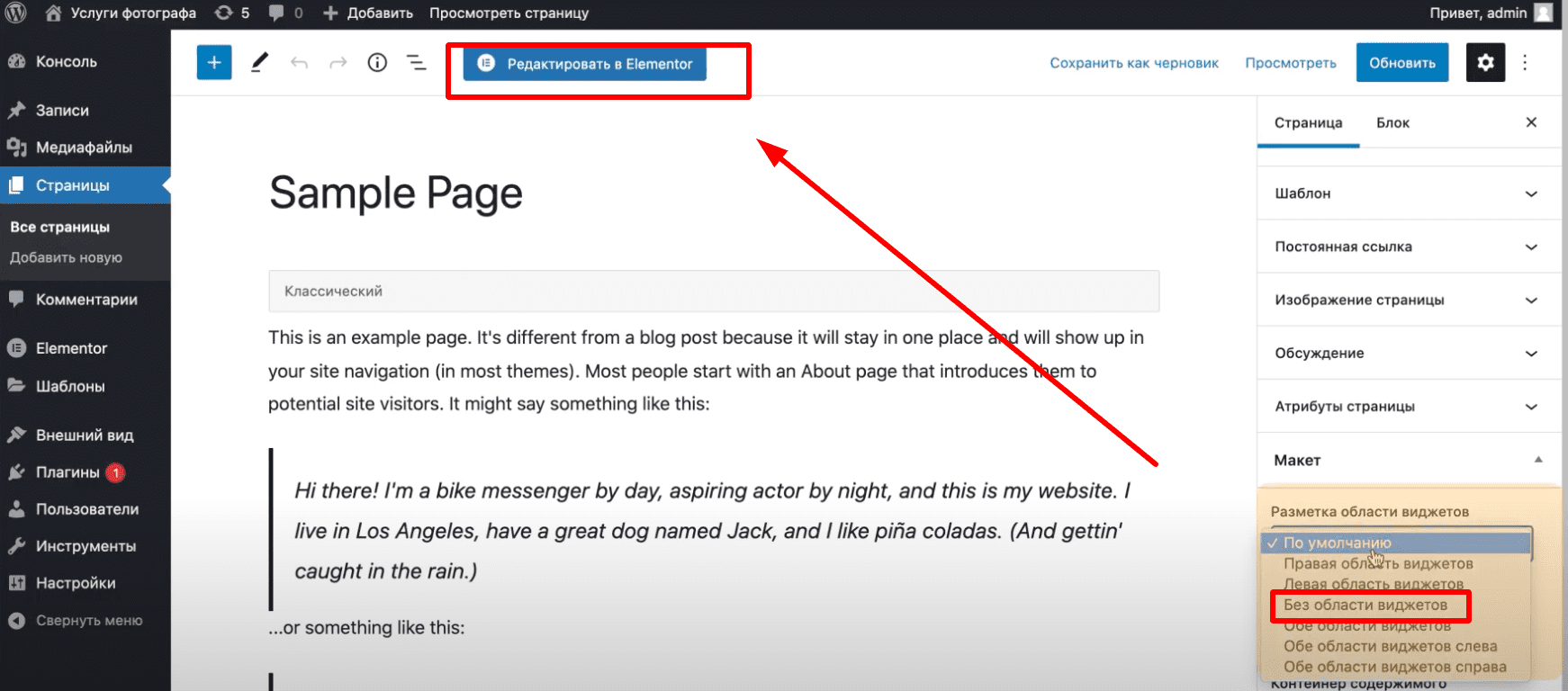Open 'Elementor' in the sidebar
The width and height of the screenshot is (1568, 691).
pyautogui.click(x=86, y=348)
